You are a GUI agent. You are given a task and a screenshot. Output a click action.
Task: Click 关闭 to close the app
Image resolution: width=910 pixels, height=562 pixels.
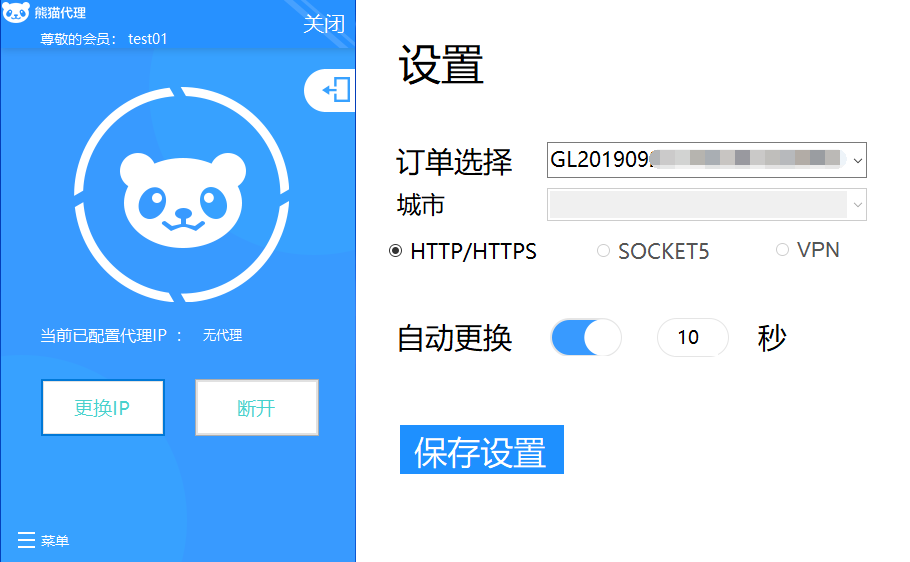click(x=324, y=24)
